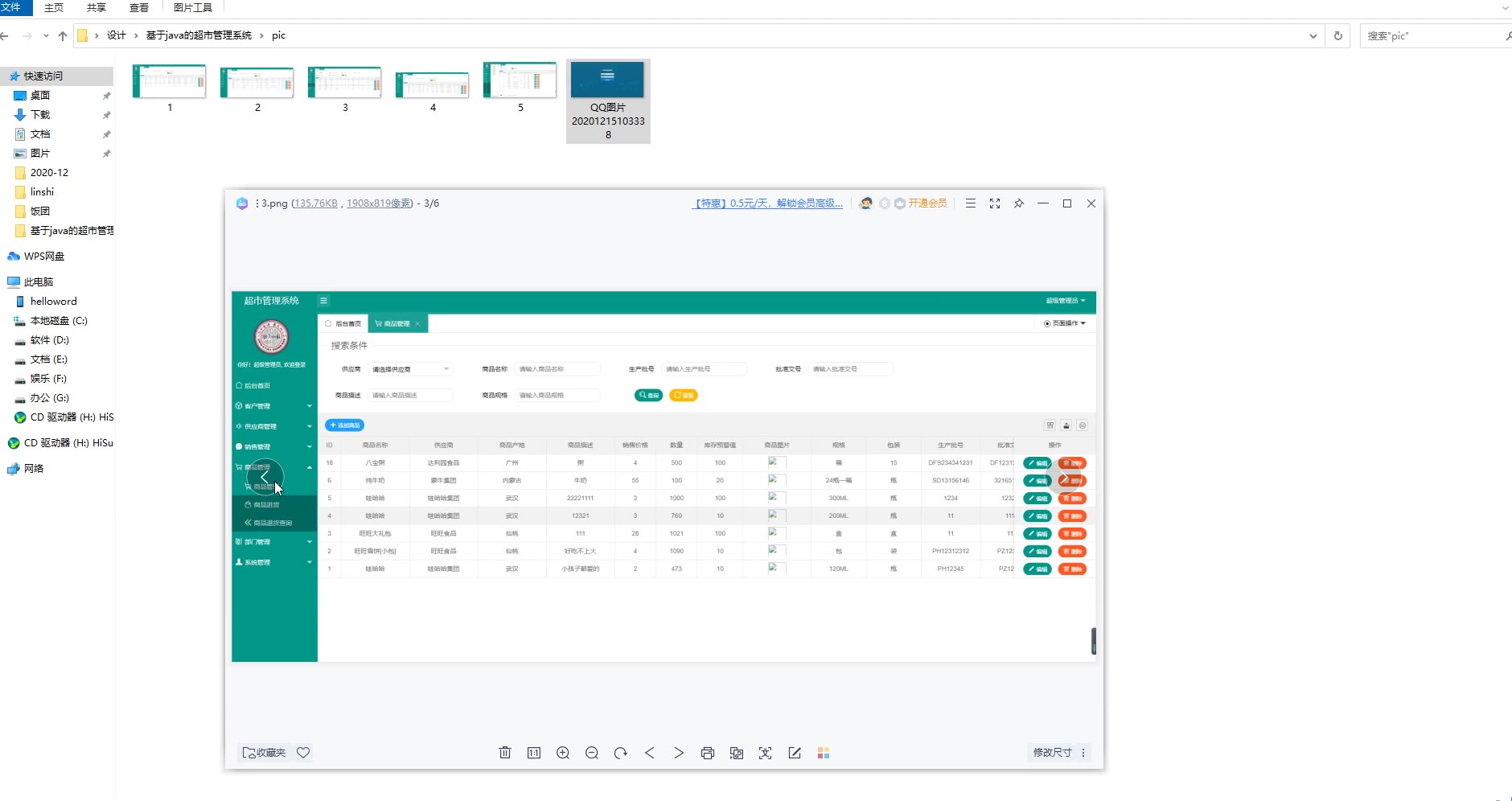Click the text recognition scan icon
This screenshot has height=801, width=1512.
click(x=766, y=753)
